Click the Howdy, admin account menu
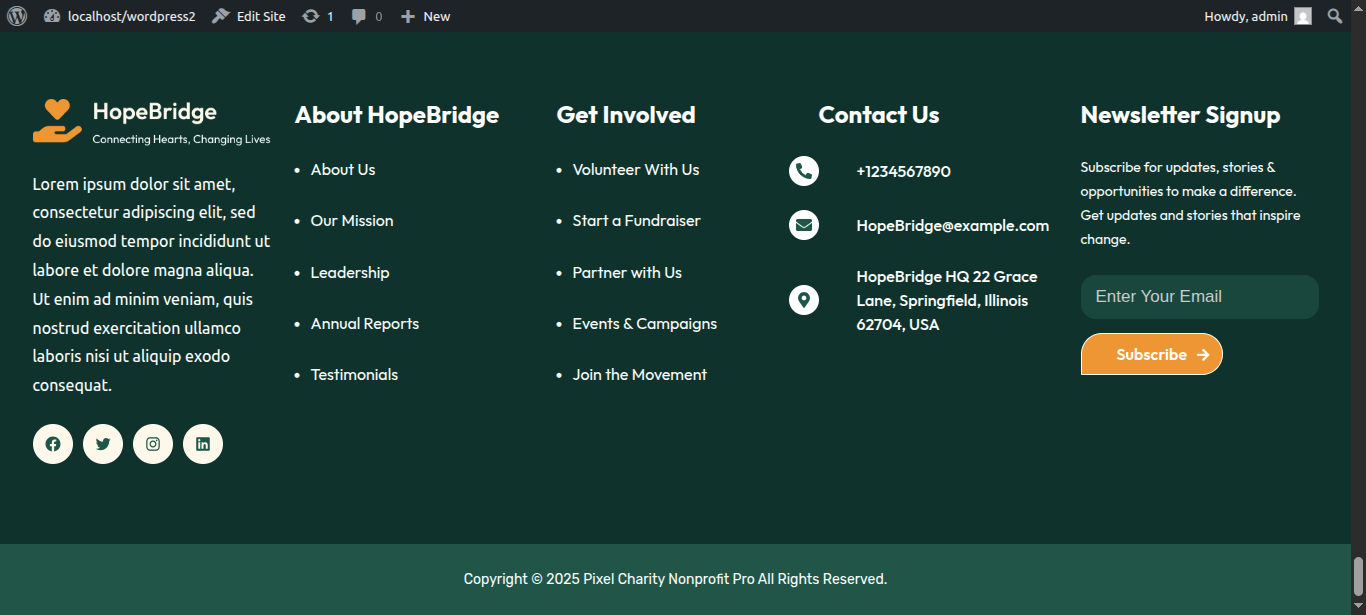The image size is (1366, 615). (1257, 16)
